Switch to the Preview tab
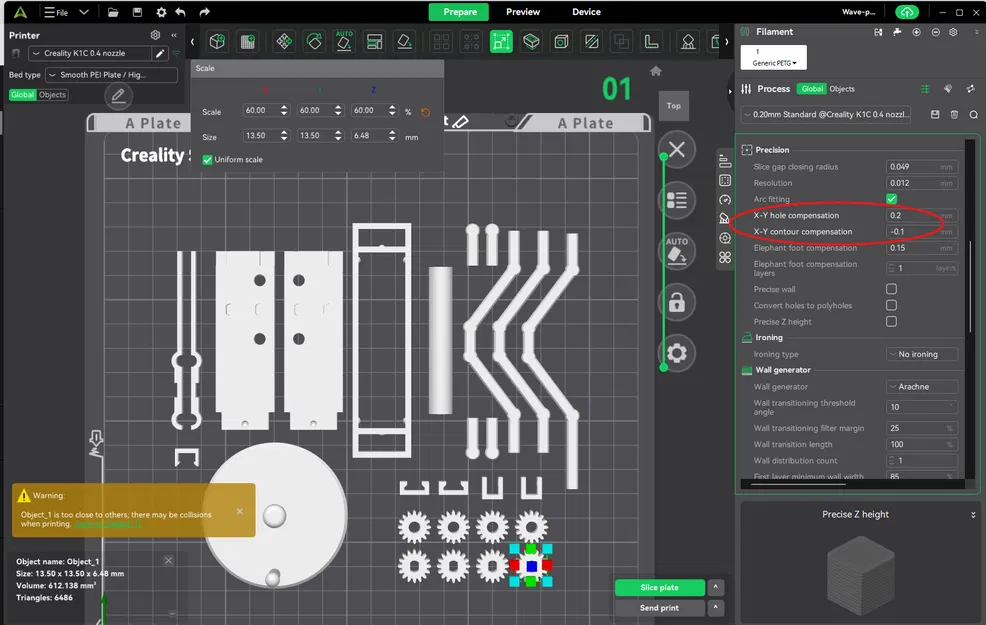This screenshot has width=986, height=625. click(522, 12)
